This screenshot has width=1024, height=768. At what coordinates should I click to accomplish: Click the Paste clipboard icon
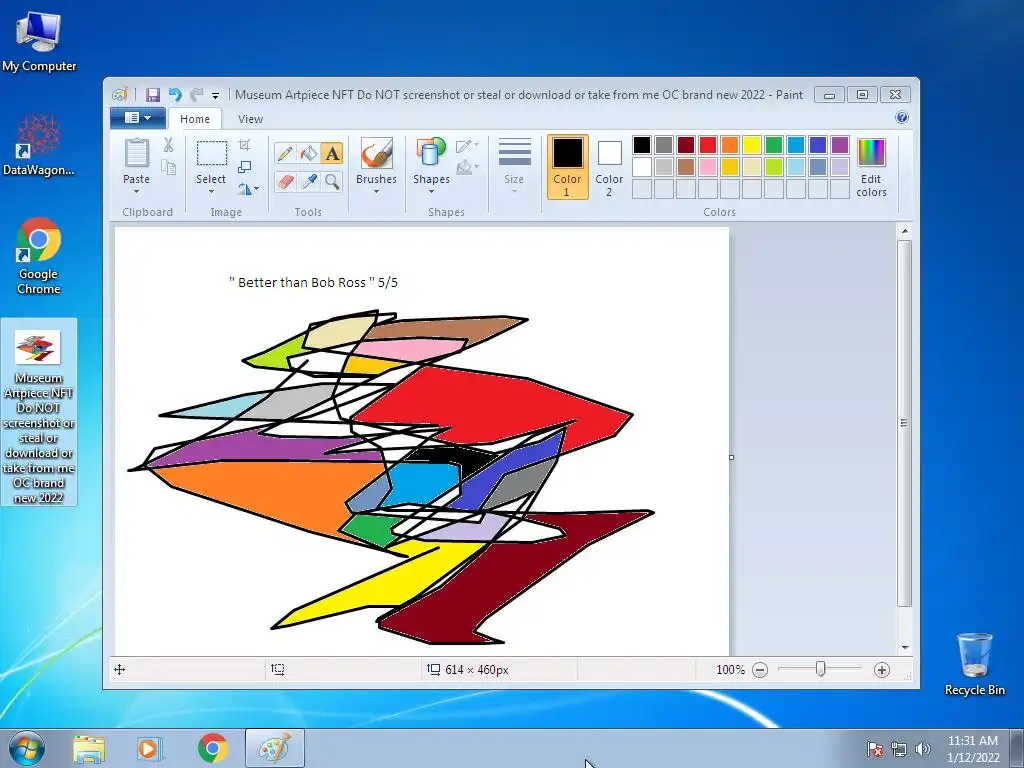click(136, 153)
